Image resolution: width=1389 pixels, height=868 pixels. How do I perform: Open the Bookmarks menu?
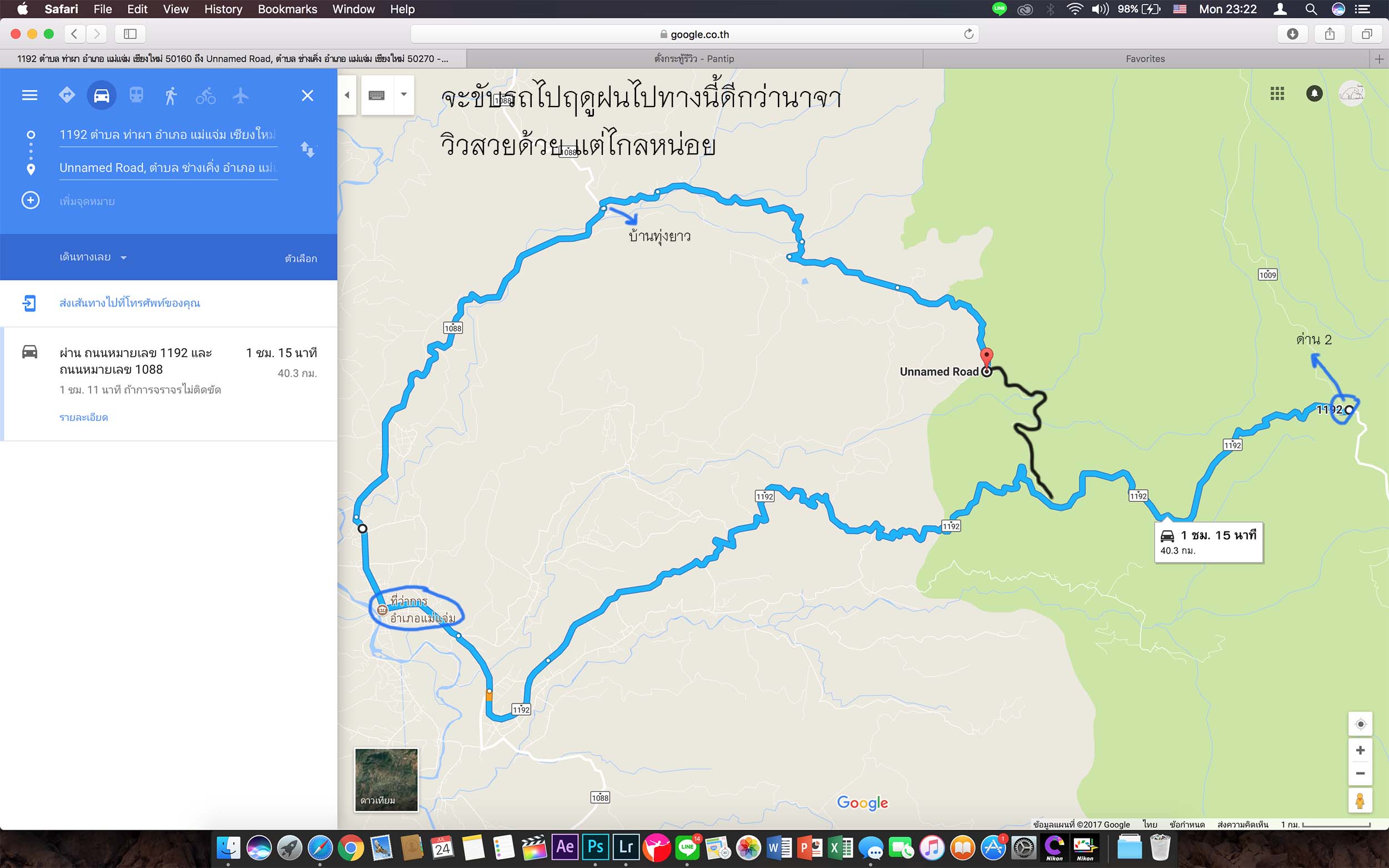[x=288, y=9]
